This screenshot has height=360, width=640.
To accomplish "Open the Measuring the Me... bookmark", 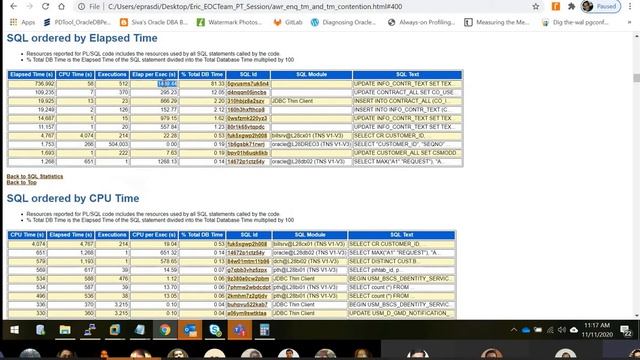I will (496, 22).
